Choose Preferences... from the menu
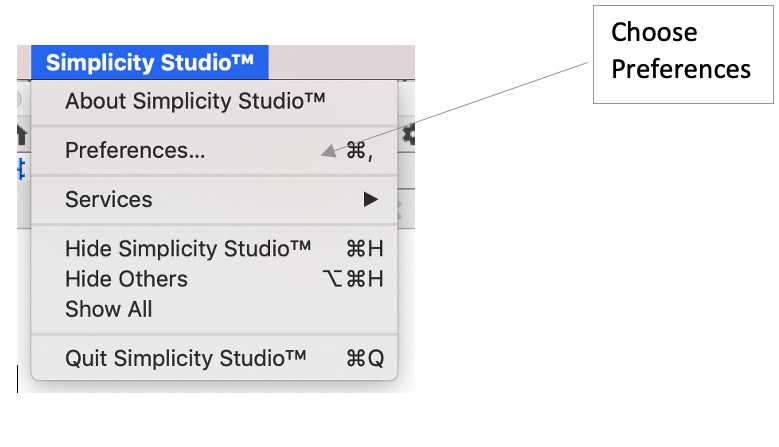 pos(135,151)
